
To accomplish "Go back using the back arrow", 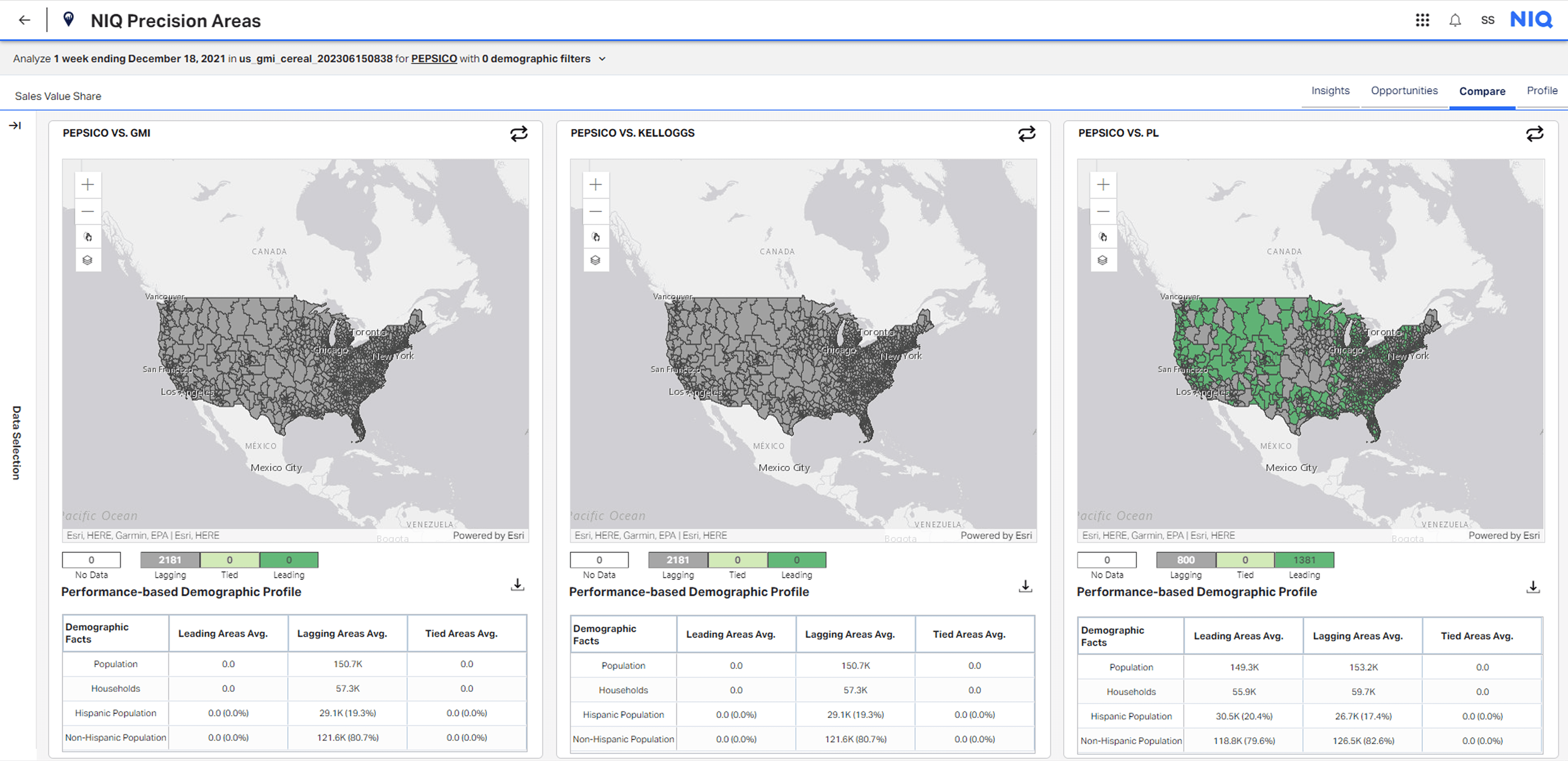I will coord(24,20).
